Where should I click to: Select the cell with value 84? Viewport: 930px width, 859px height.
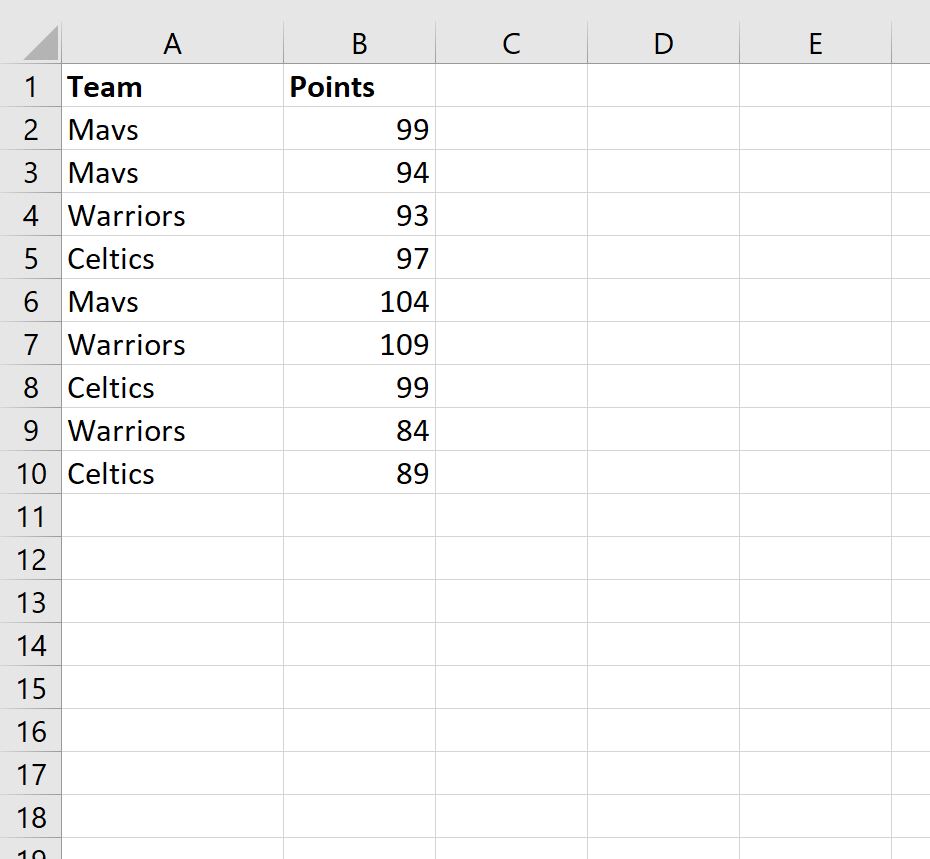359,430
